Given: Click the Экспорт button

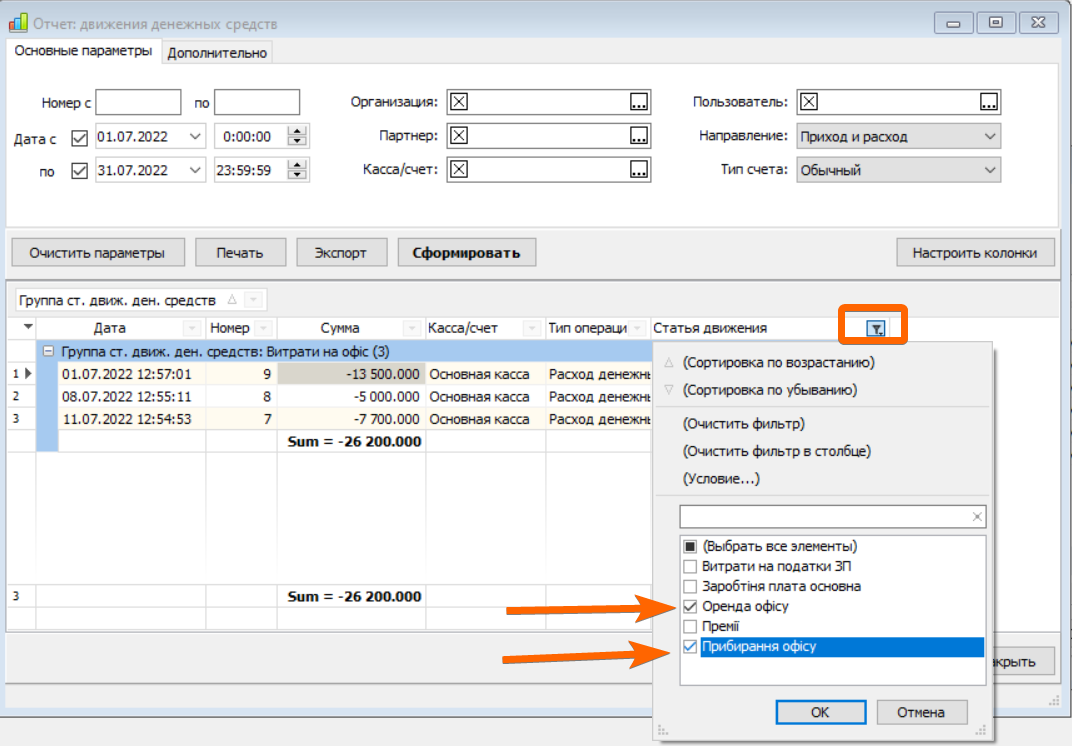Looking at the screenshot, I should (341, 252).
